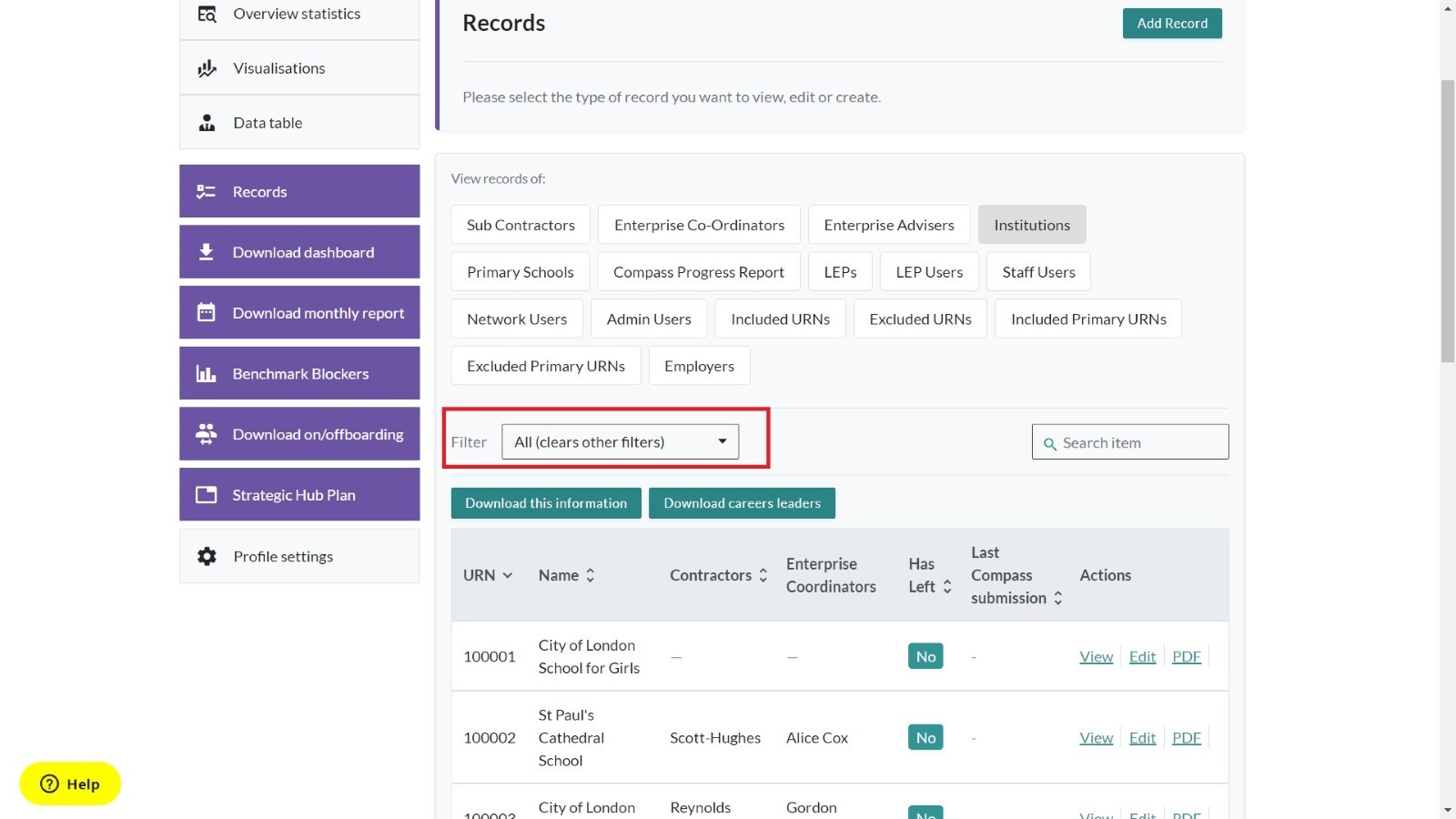Screen dimensions: 1456x819
Task: Click the Download on/offboarding people icon
Action: 207,434
